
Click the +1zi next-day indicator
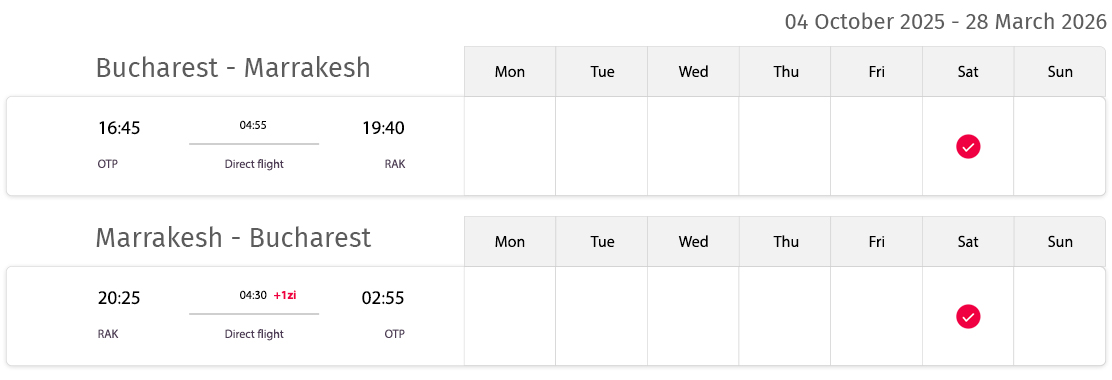tap(284, 296)
